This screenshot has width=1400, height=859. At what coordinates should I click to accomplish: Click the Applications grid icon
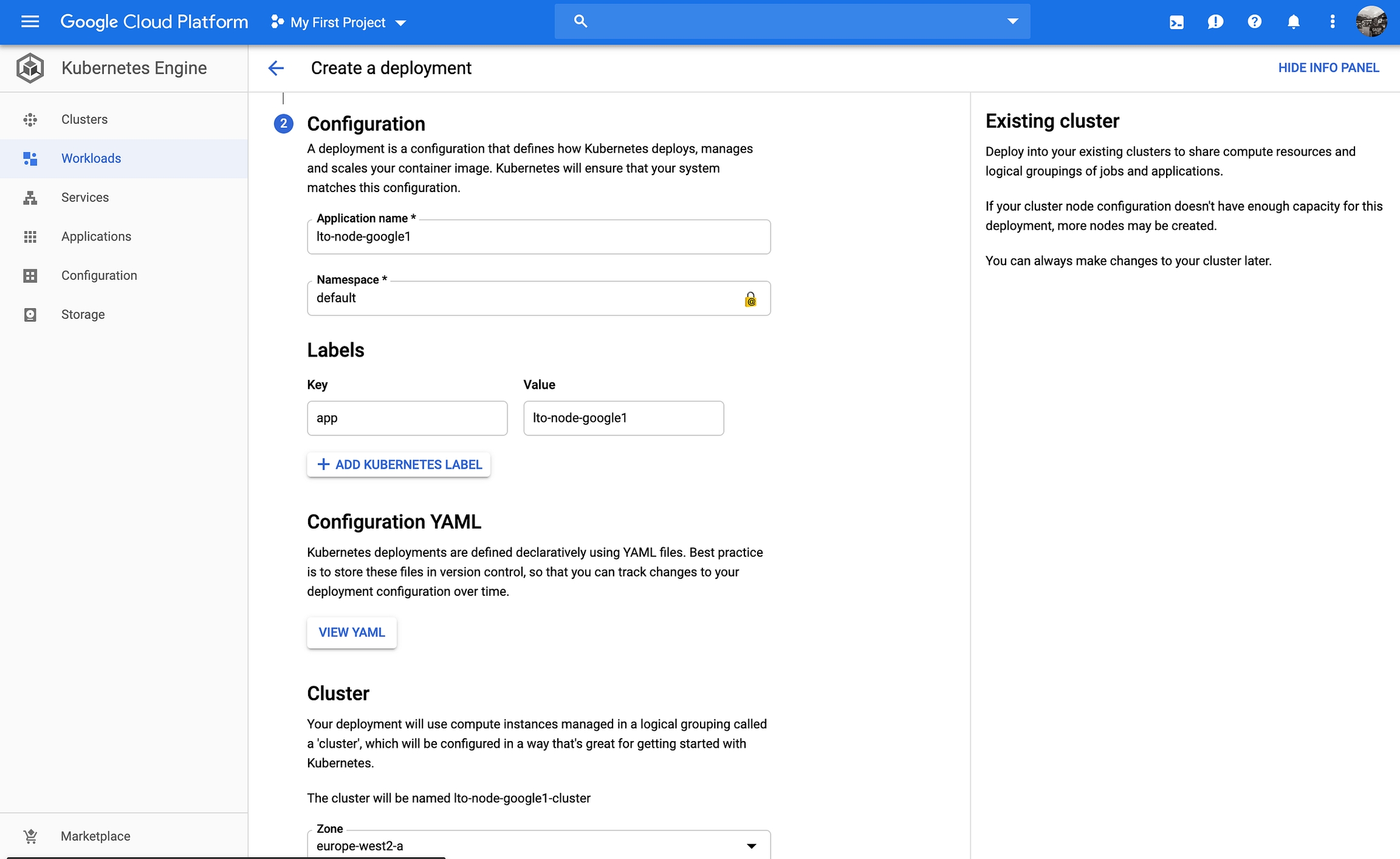30,236
